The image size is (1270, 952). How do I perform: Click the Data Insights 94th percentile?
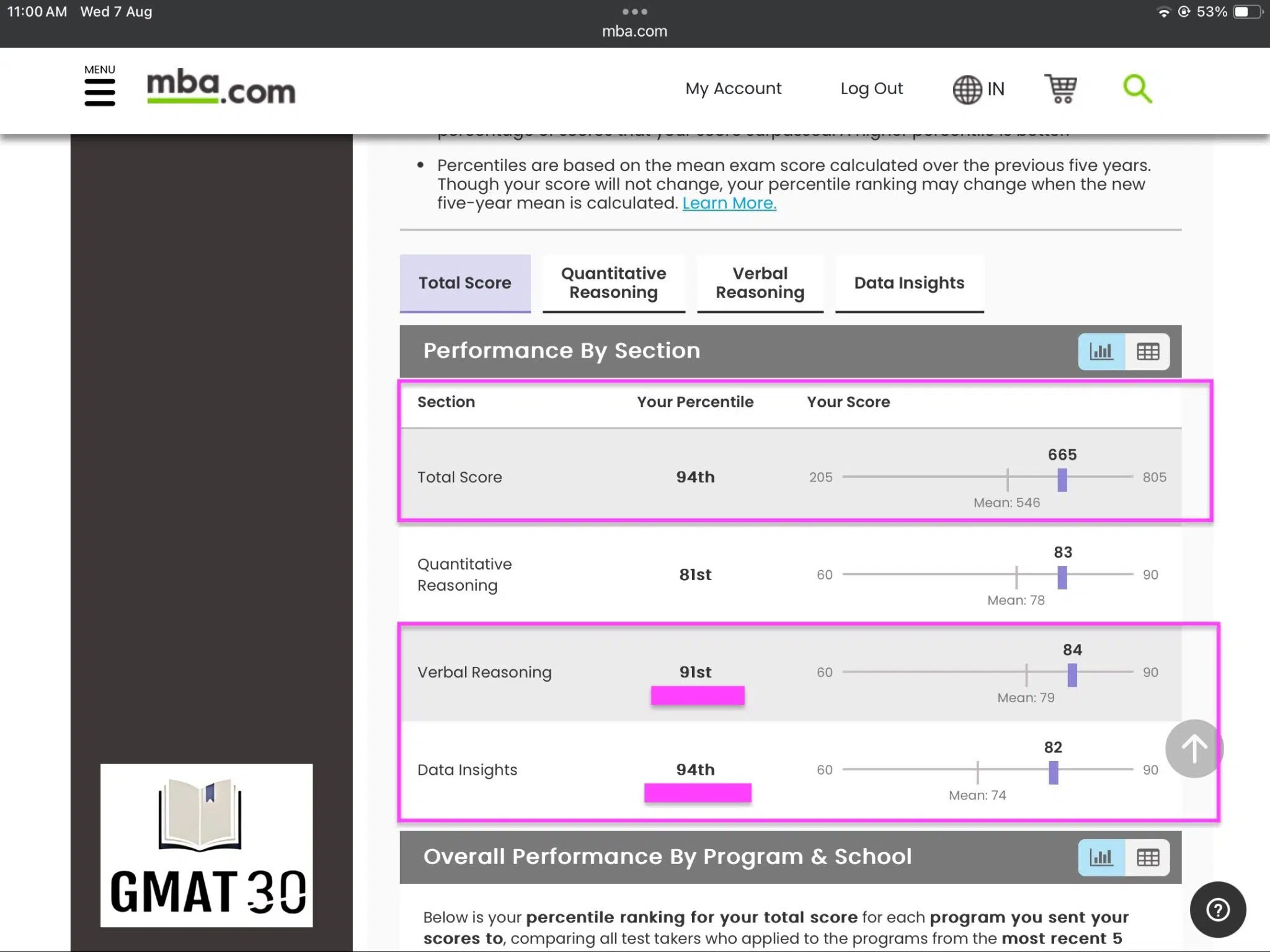coord(695,770)
